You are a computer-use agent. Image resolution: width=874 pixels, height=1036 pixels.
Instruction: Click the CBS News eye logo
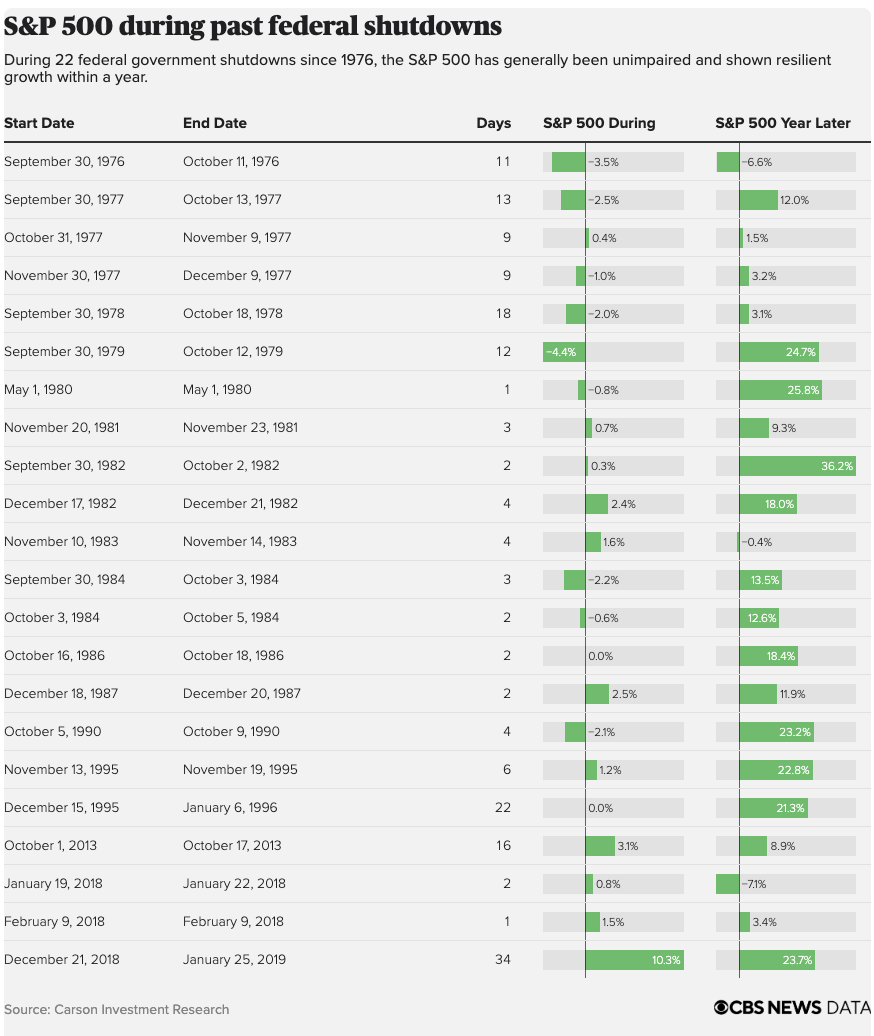(x=722, y=1008)
